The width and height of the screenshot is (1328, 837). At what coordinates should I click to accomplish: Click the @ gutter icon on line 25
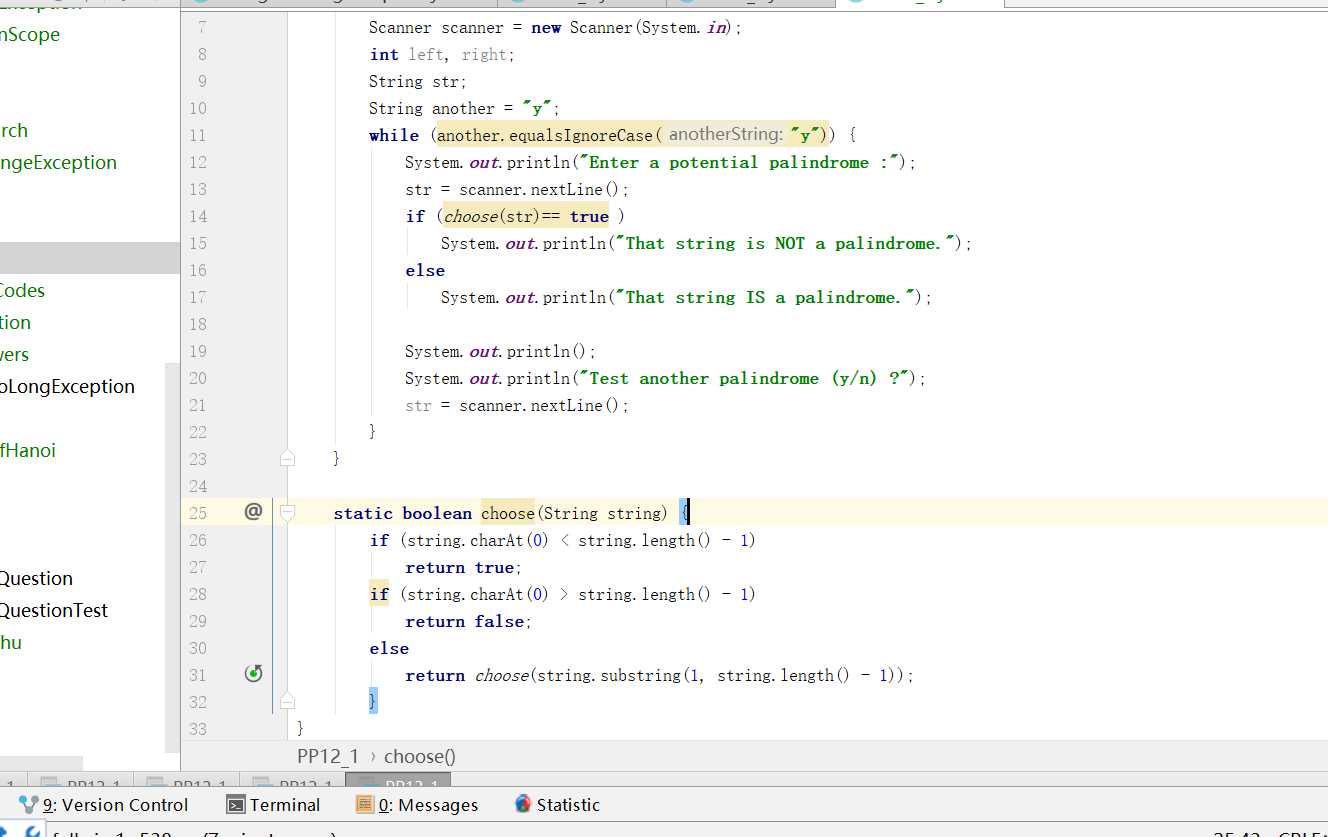253,511
